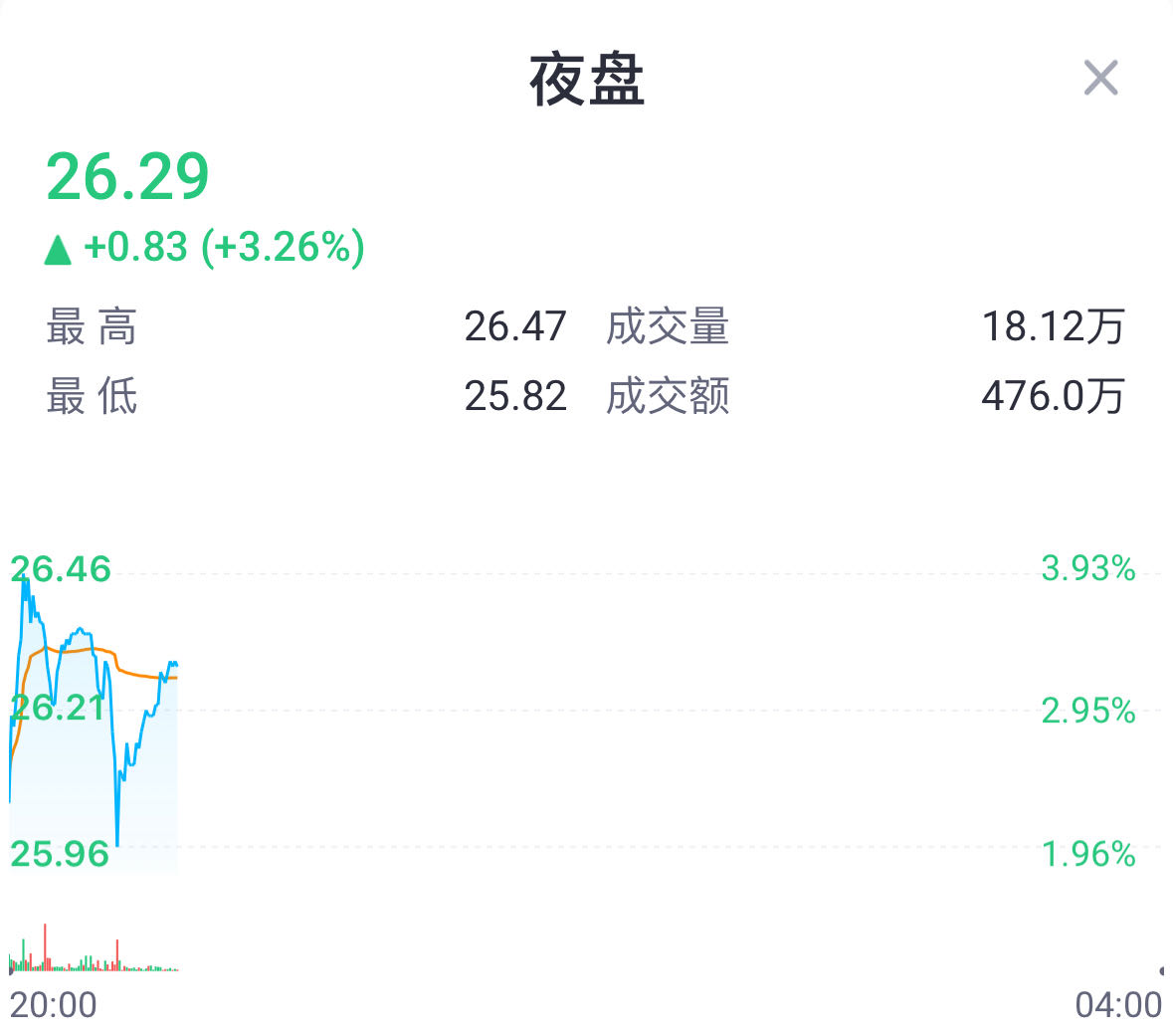
Task: Click the 25.96 price axis label
Action: click(x=60, y=854)
